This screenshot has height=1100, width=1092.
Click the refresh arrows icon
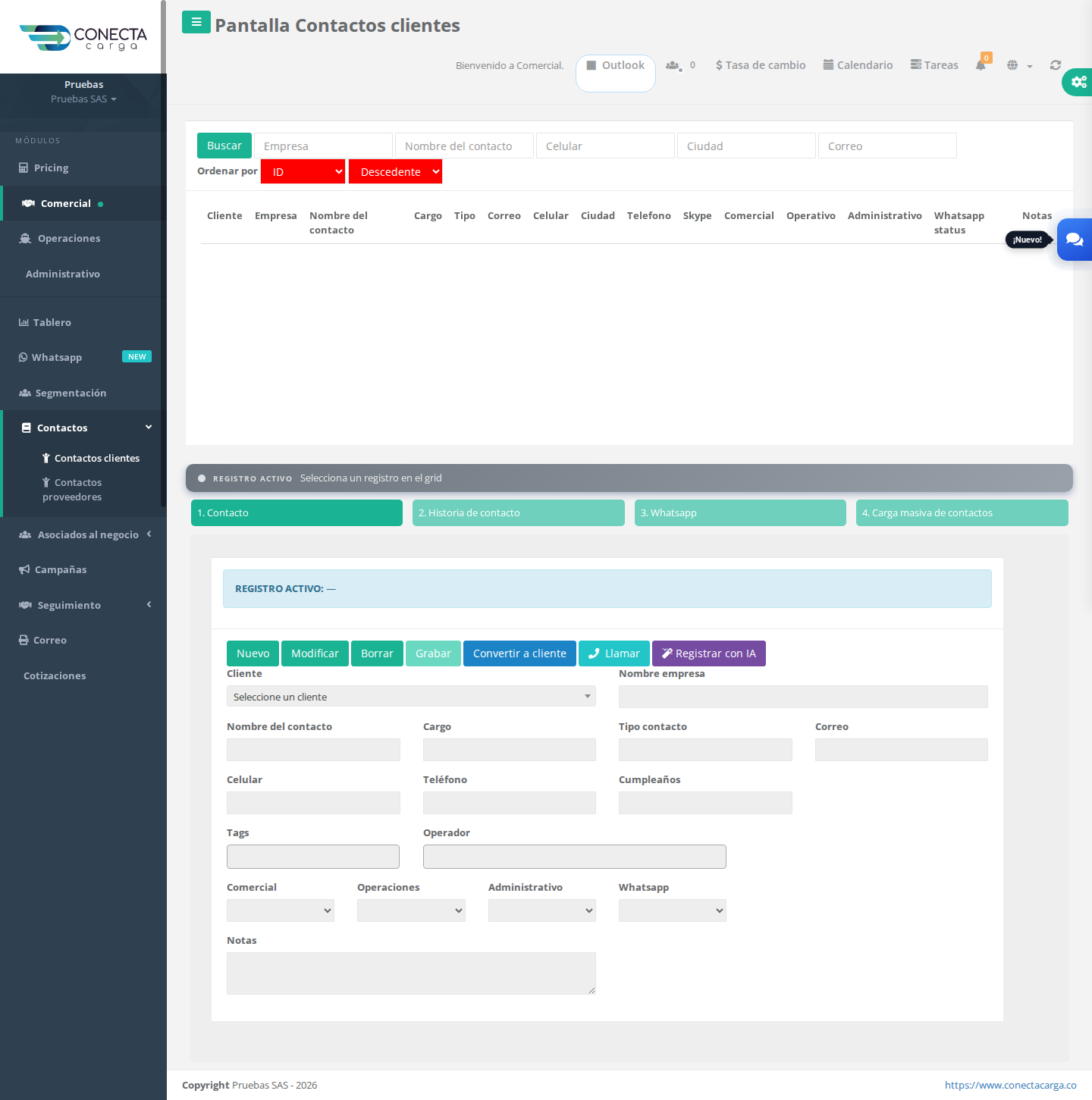[1056, 65]
